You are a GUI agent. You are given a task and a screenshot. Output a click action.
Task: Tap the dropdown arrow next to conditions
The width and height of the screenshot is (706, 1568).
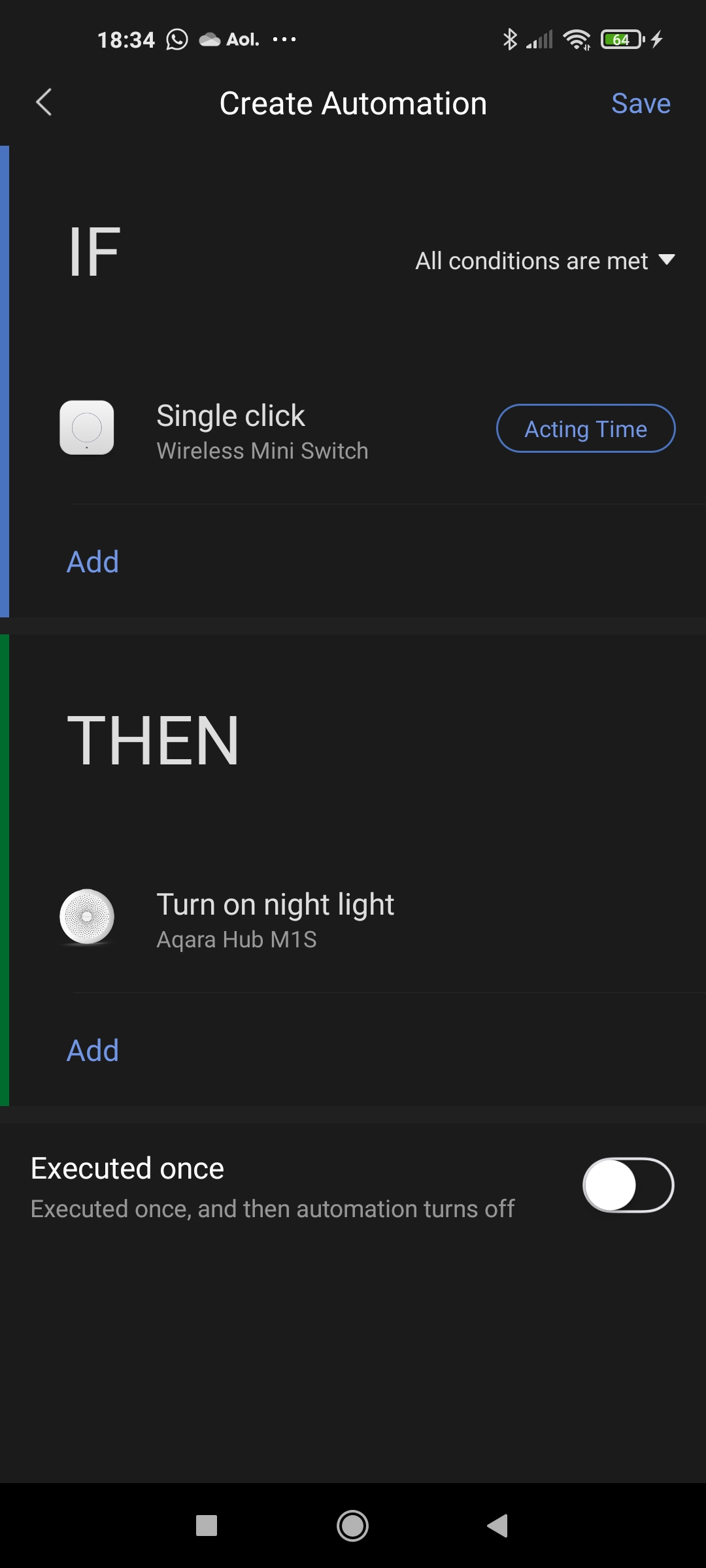(x=666, y=260)
